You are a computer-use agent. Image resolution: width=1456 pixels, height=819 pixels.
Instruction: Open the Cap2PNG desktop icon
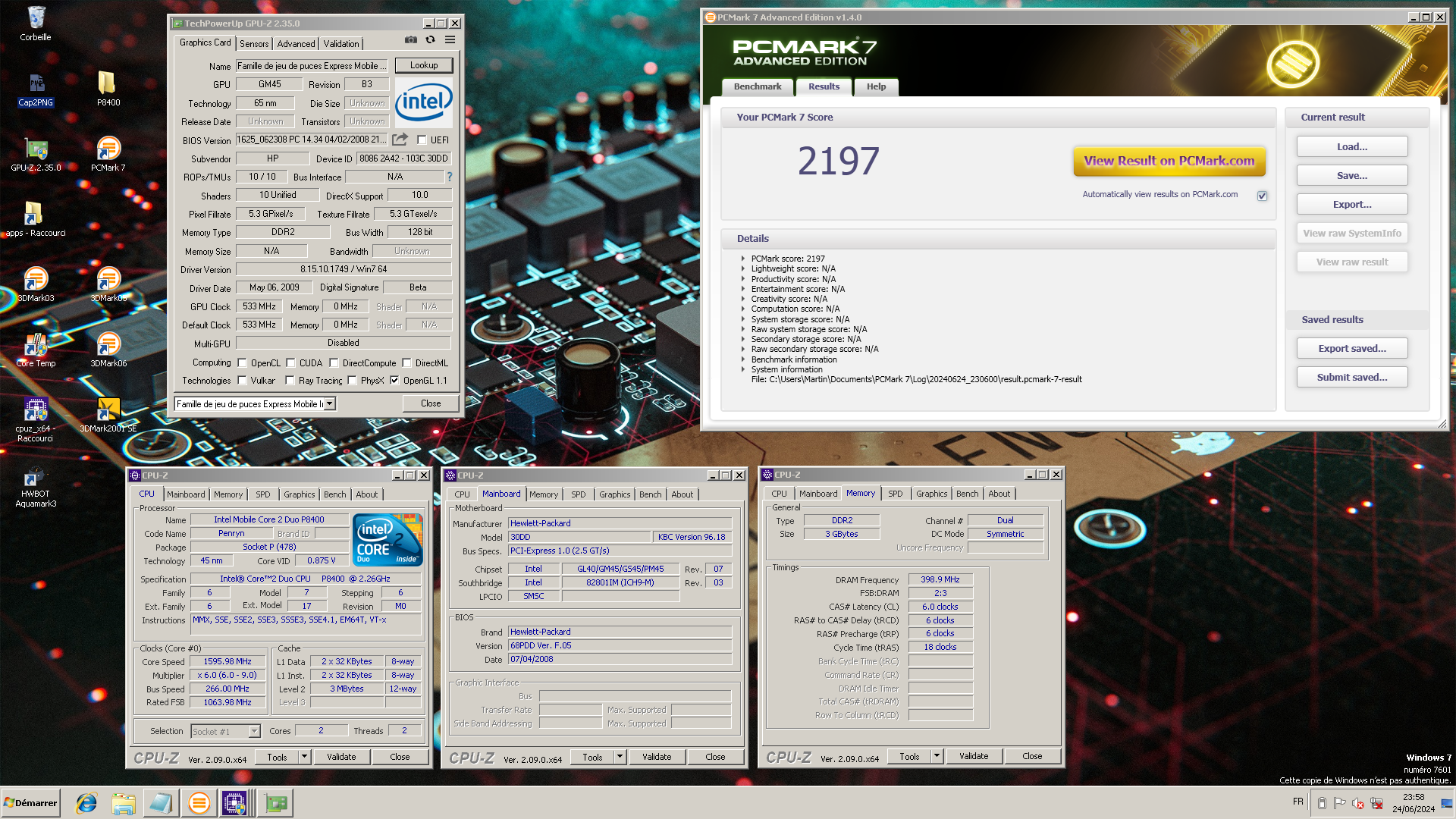[x=36, y=89]
